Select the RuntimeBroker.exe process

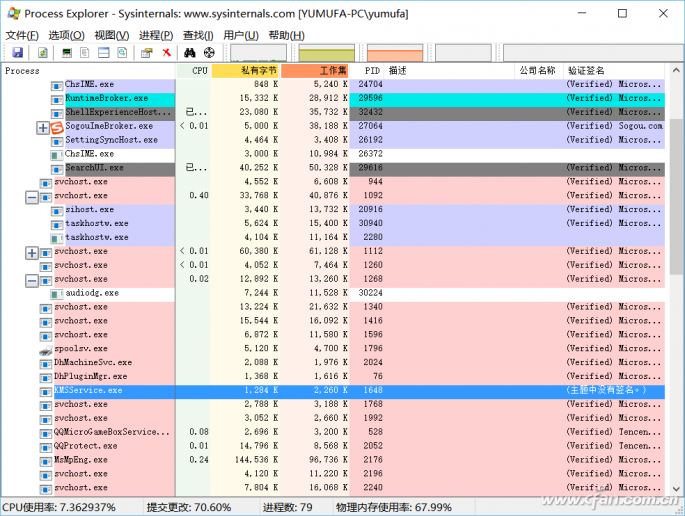click(x=107, y=98)
